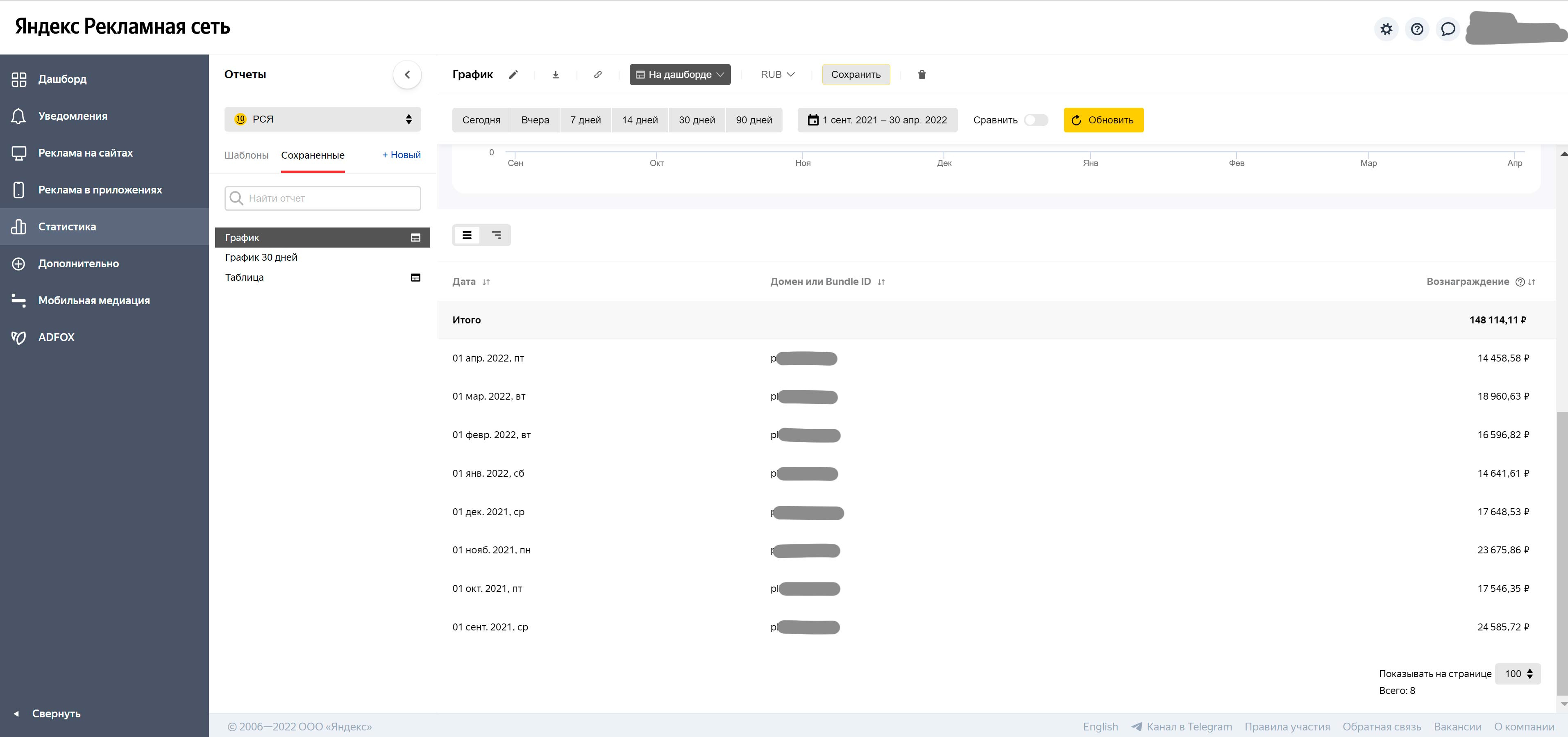Open the chat bubble icon
This screenshot has width=1568, height=737.
1448,29
